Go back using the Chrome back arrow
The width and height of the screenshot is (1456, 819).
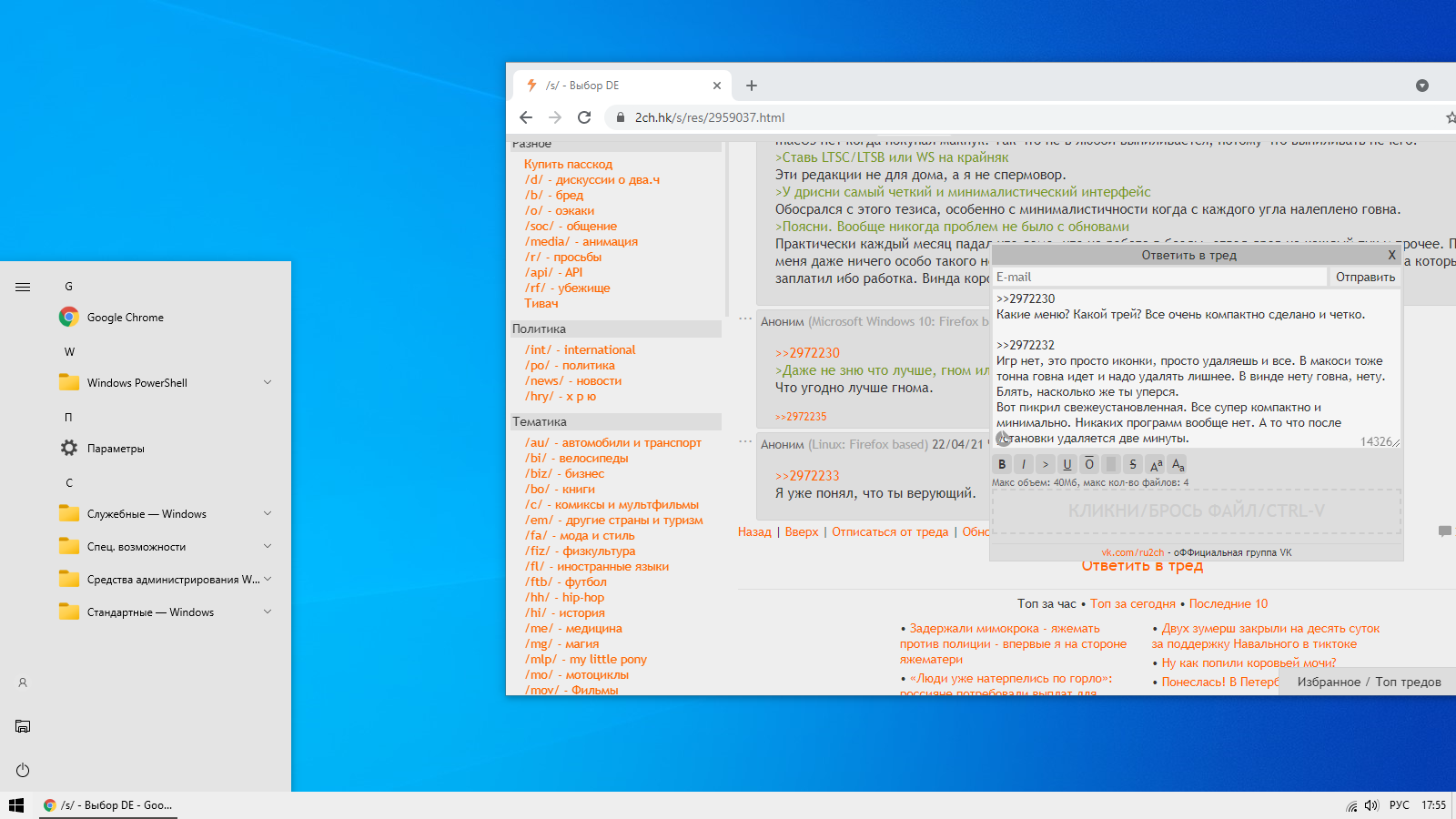(526, 117)
